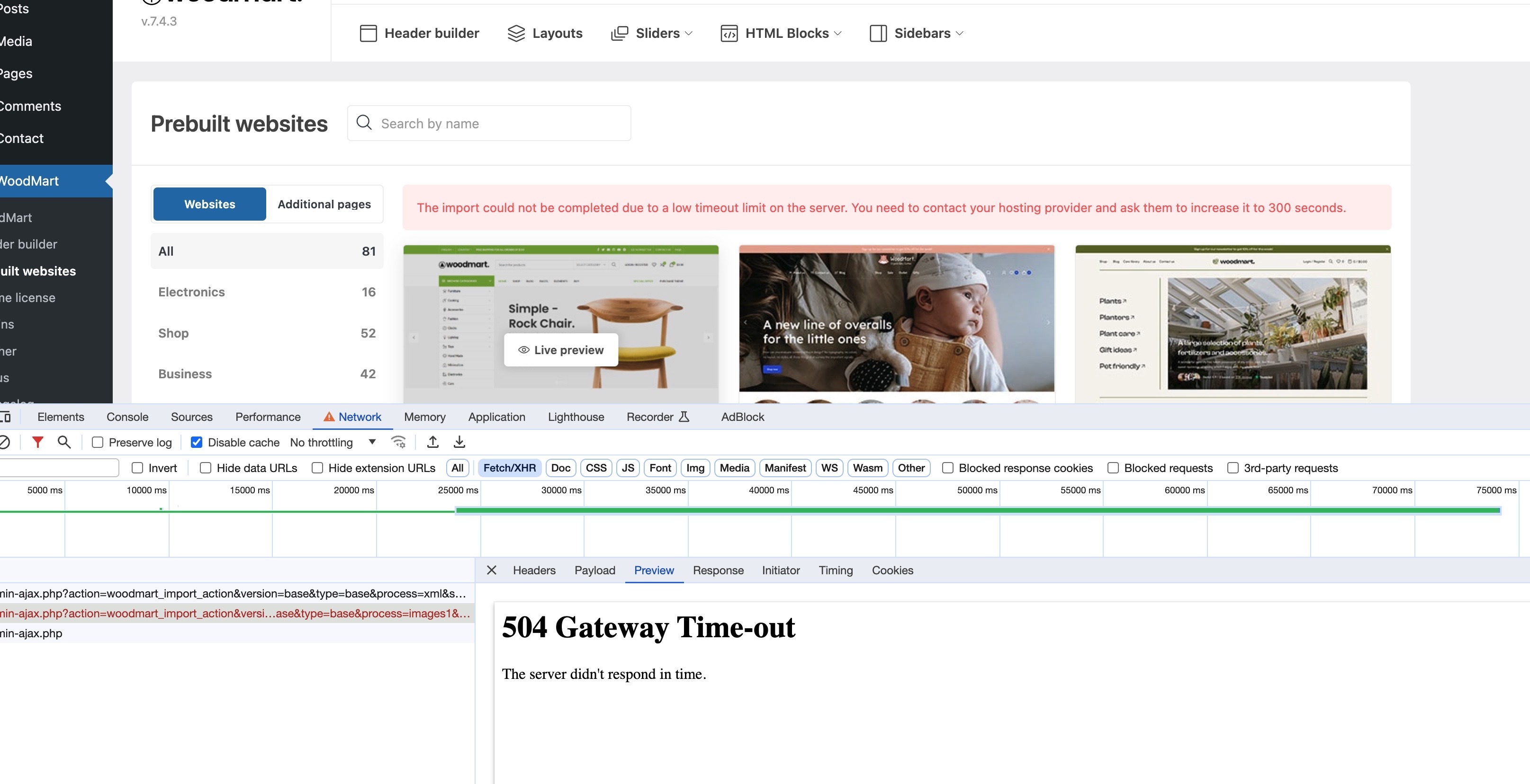Click the Live preview button
This screenshot has width=1530, height=784.
click(561, 350)
